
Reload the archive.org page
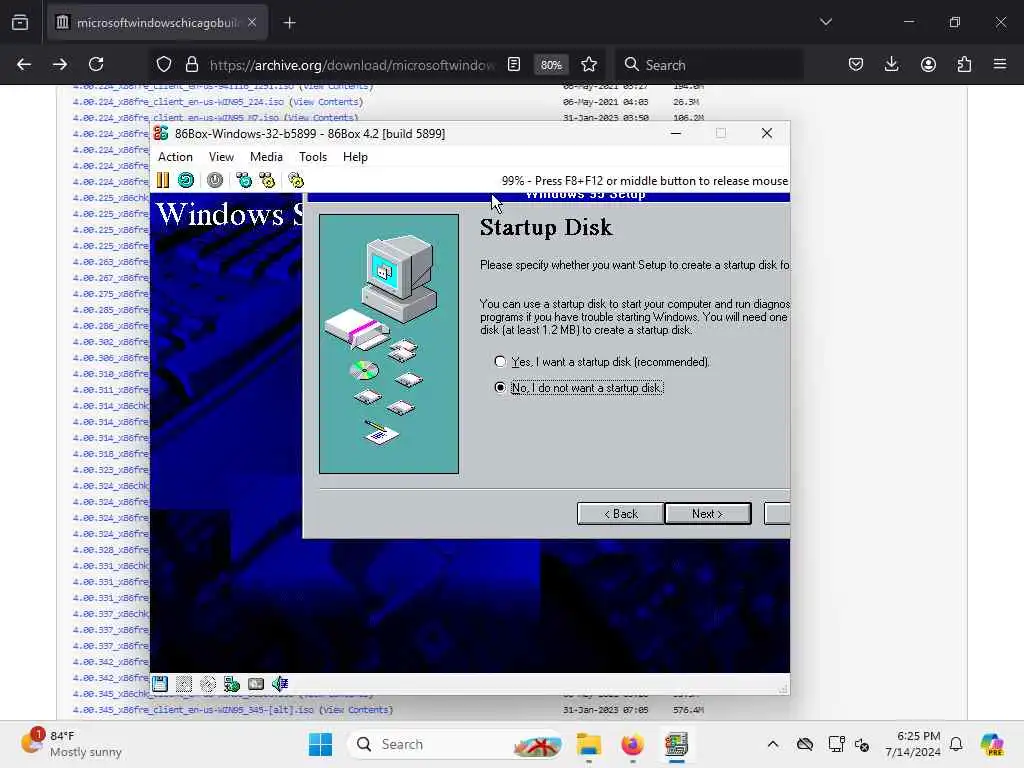pos(96,65)
